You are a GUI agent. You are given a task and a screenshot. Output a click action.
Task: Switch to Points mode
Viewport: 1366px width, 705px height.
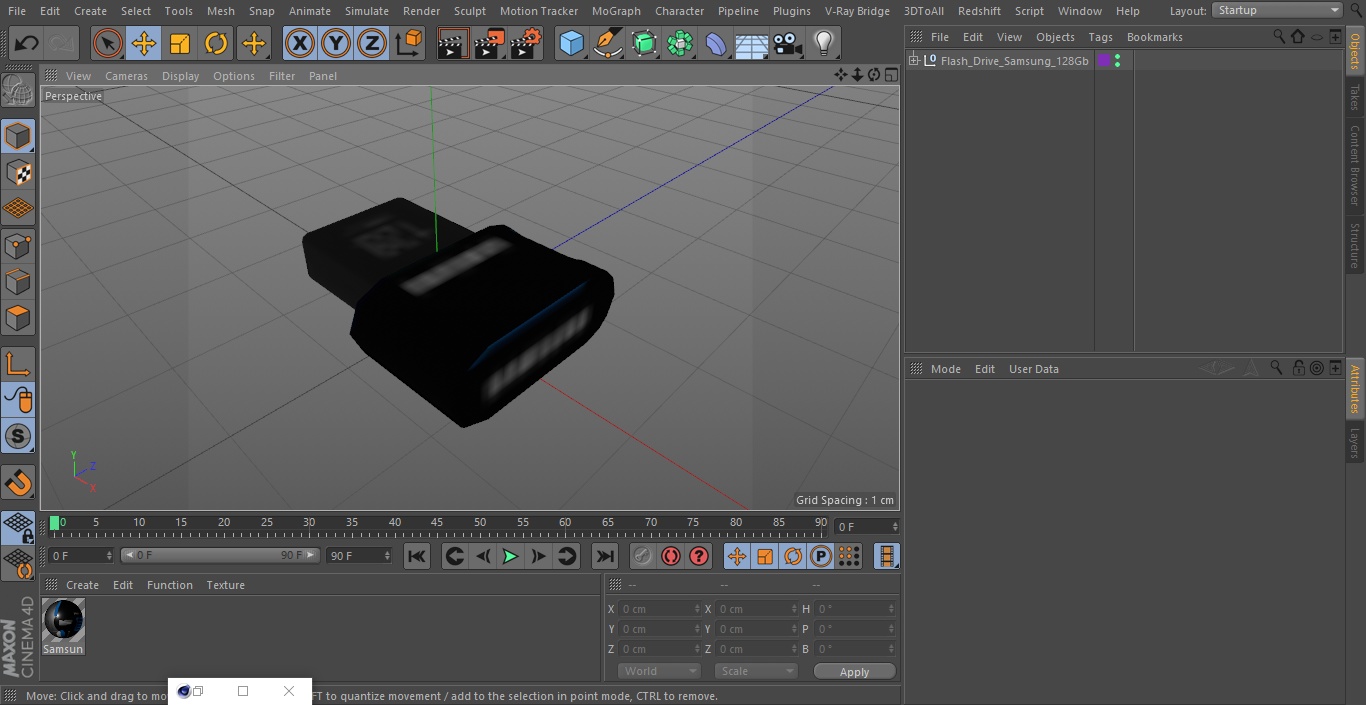click(18, 245)
